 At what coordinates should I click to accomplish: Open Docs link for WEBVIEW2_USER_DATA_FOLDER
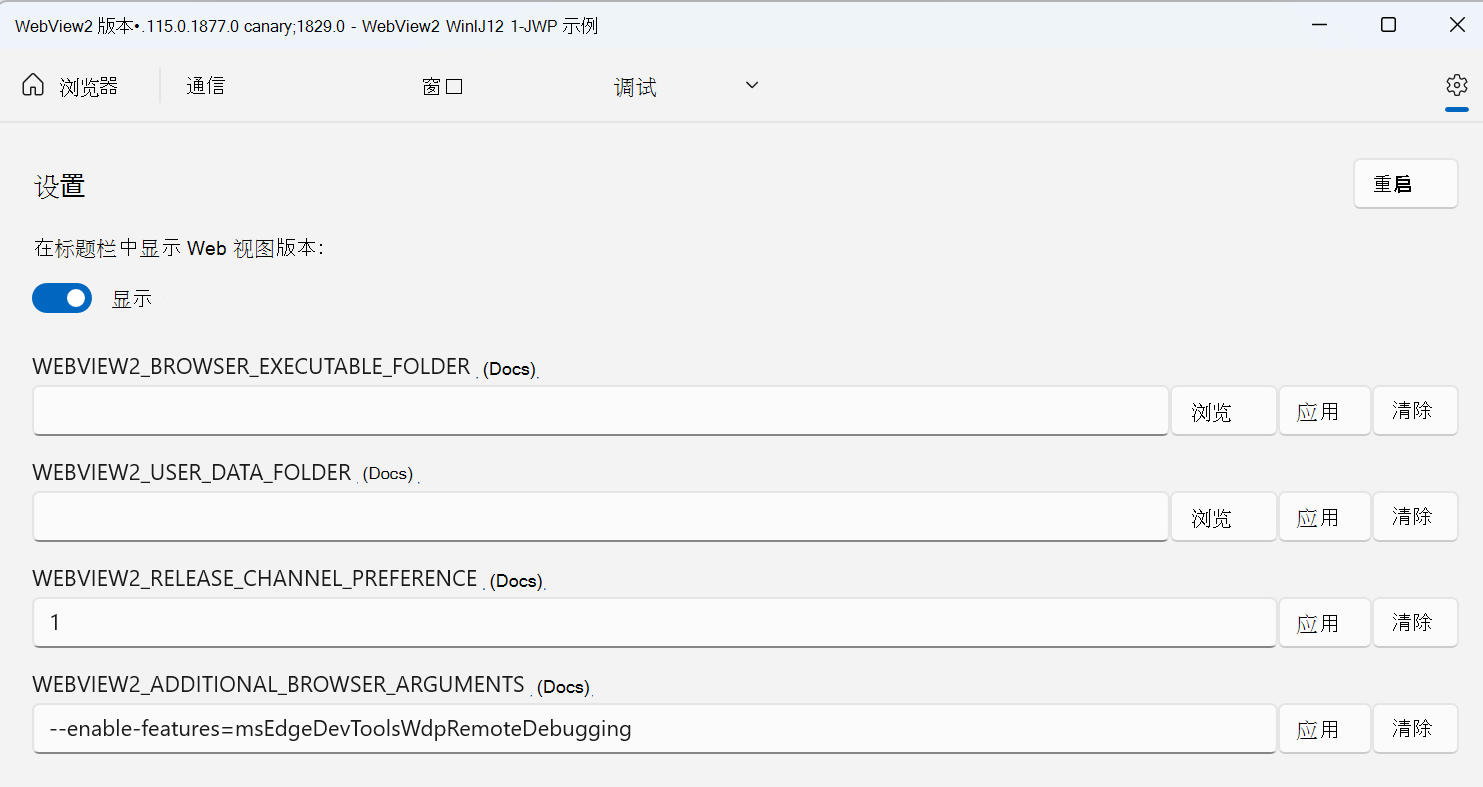(388, 474)
